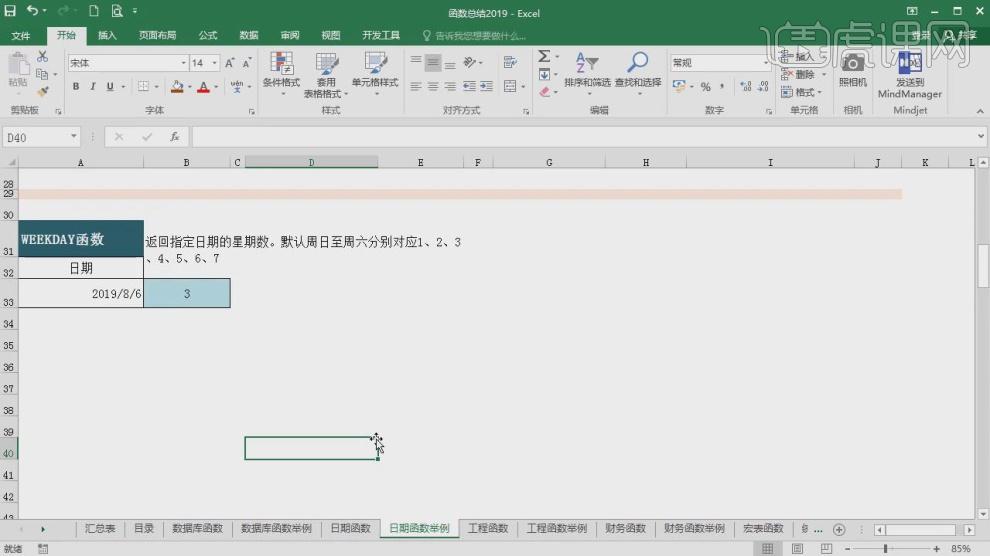Open number format dropdown
The height and width of the screenshot is (556, 990).
click(x=765, y=63)
